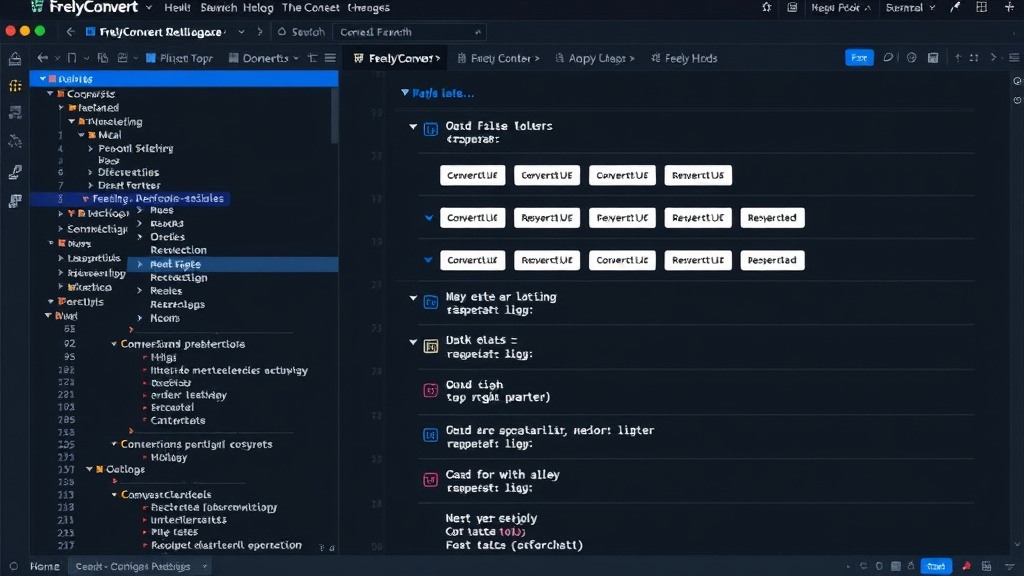Click the tree panel vertical scrollbar

334,115
